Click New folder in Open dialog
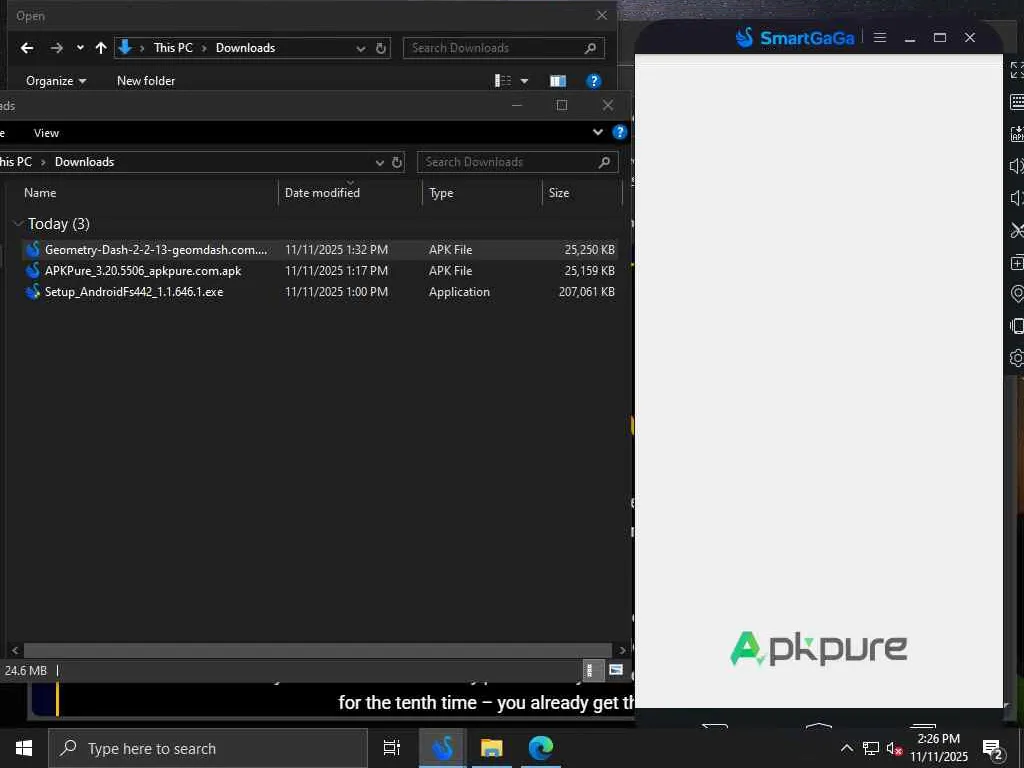 pyautogui.click(x=146, y=81)
